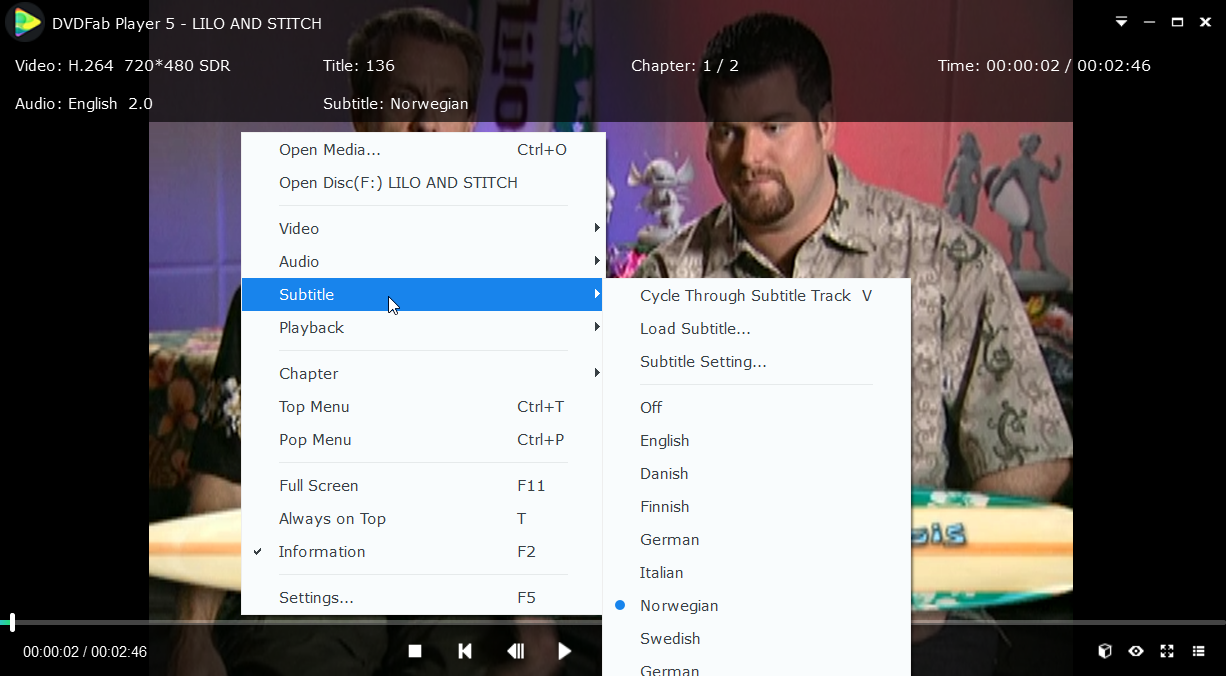Screen dimensions: 1226x676
Task: Jump to previous chapter icon
Action: tap(465, 651)
